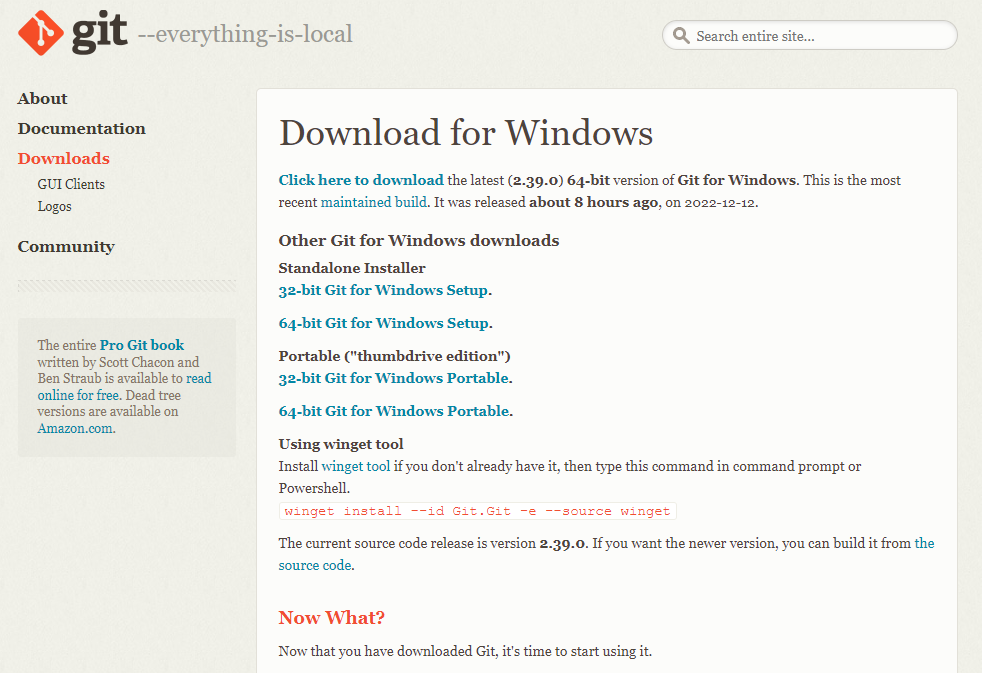
Task: Click 'about 8 hours ago' text
Action: coord(594,202)
